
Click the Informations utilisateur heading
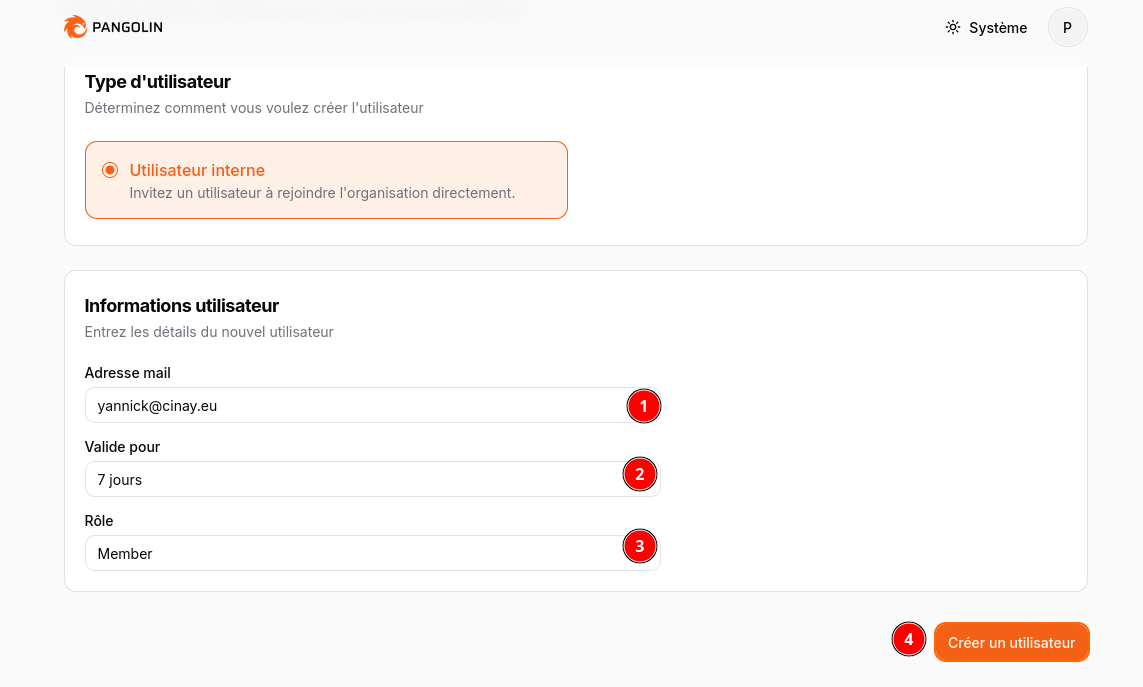181,306
